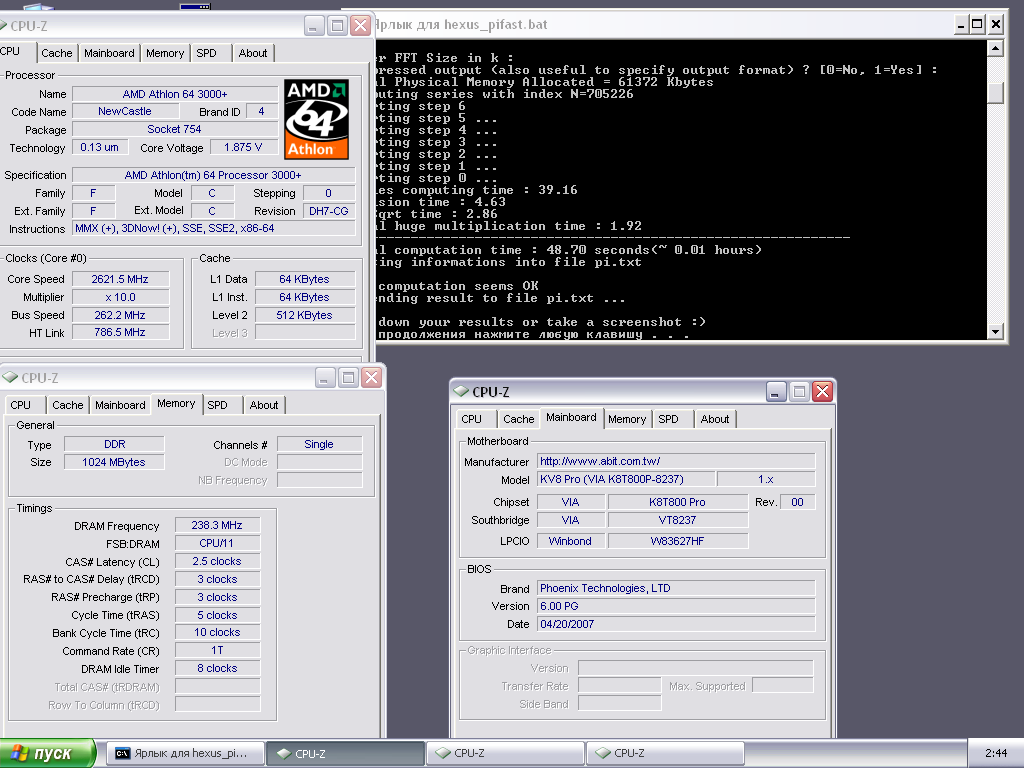Click the BIOS Brand field Phoenix Technologies, LTD
The image size is (1024, 768).
[676, 588]
